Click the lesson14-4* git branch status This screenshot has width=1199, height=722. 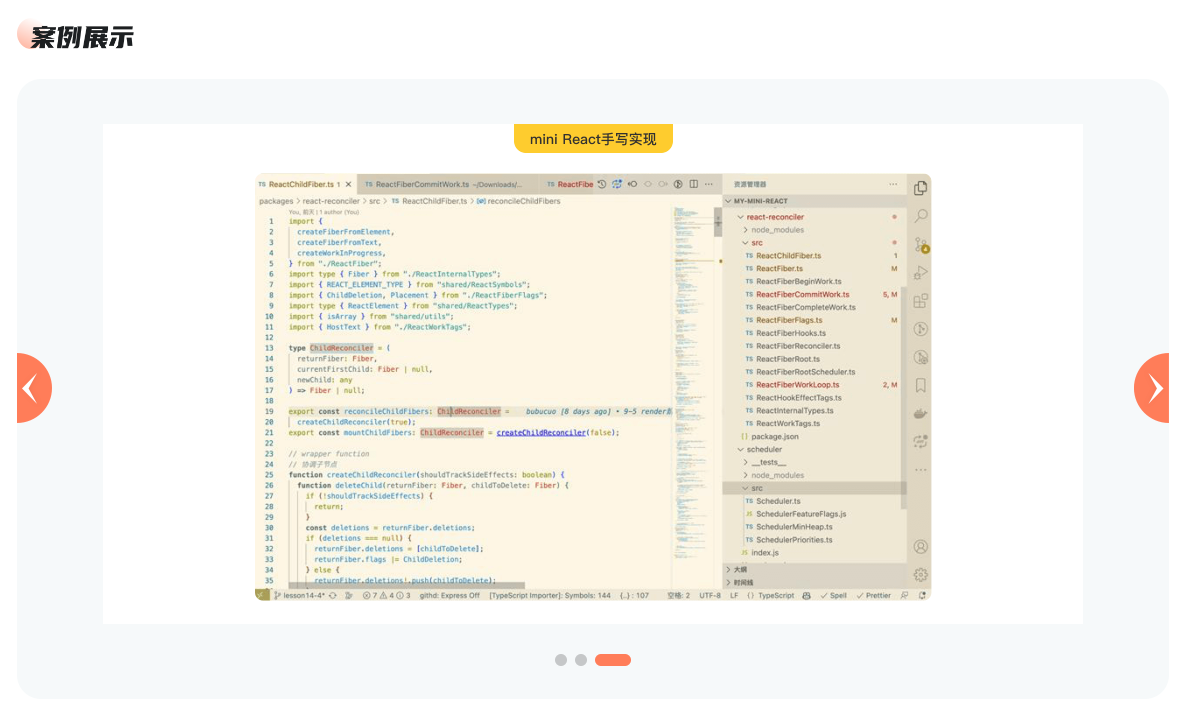[299, 596]
